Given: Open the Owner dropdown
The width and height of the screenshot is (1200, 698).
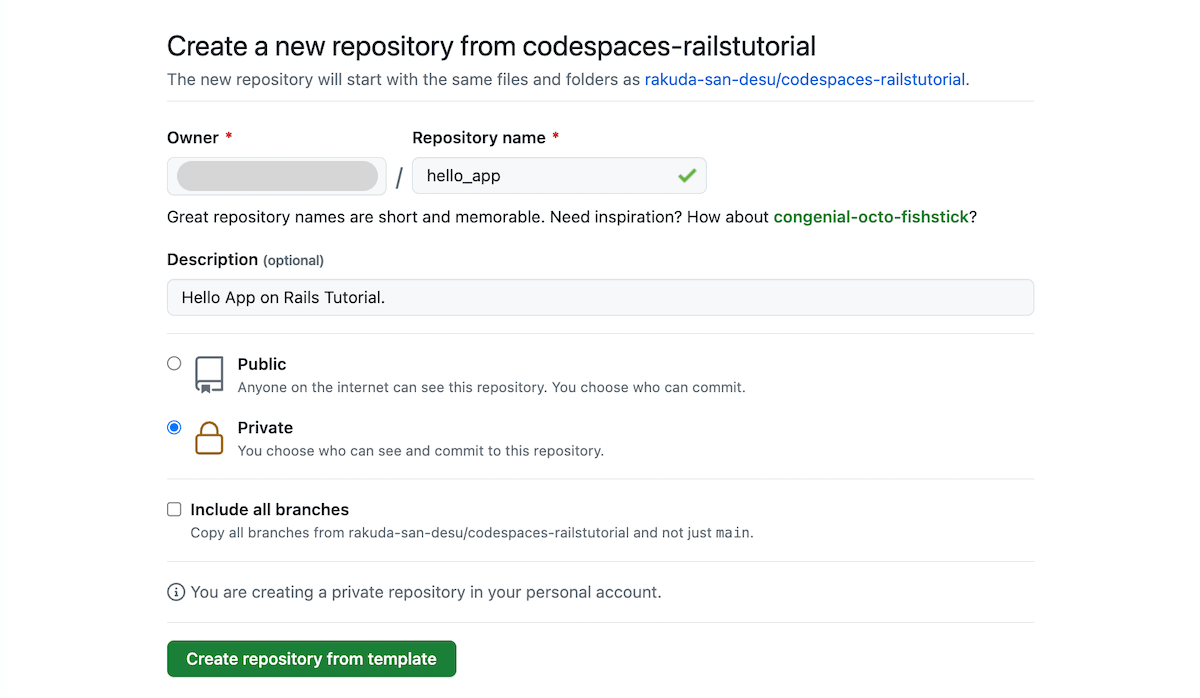Looking at the screenshot, I should tap(277, 176).
